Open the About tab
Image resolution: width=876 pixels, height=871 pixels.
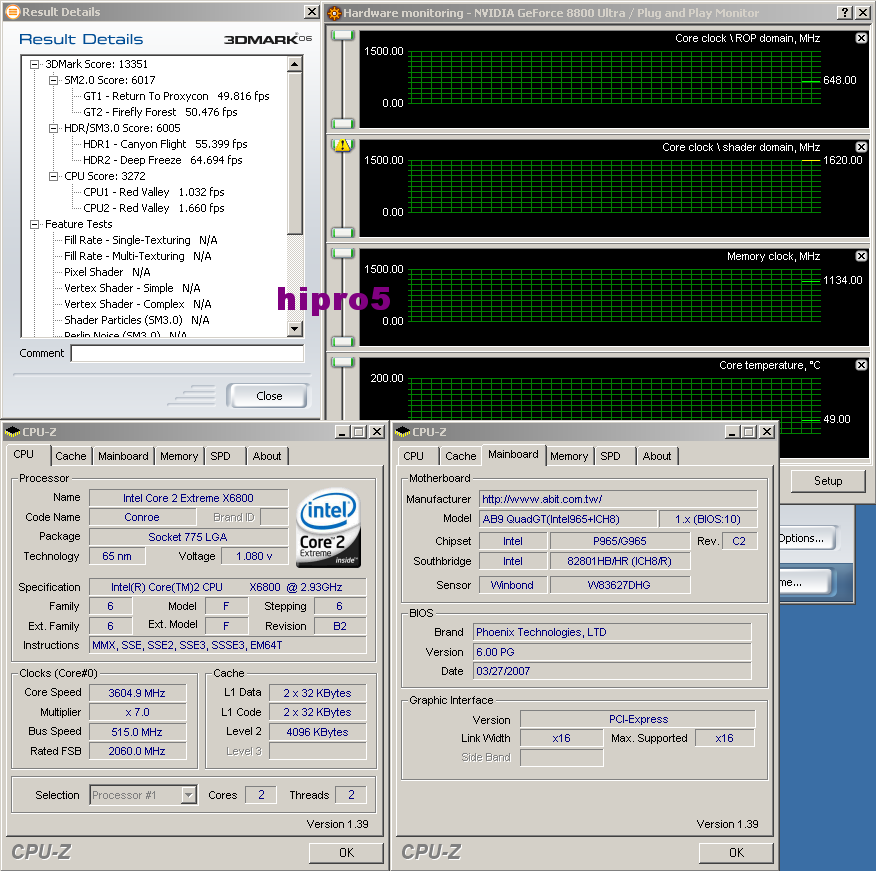tap(657, 455)
